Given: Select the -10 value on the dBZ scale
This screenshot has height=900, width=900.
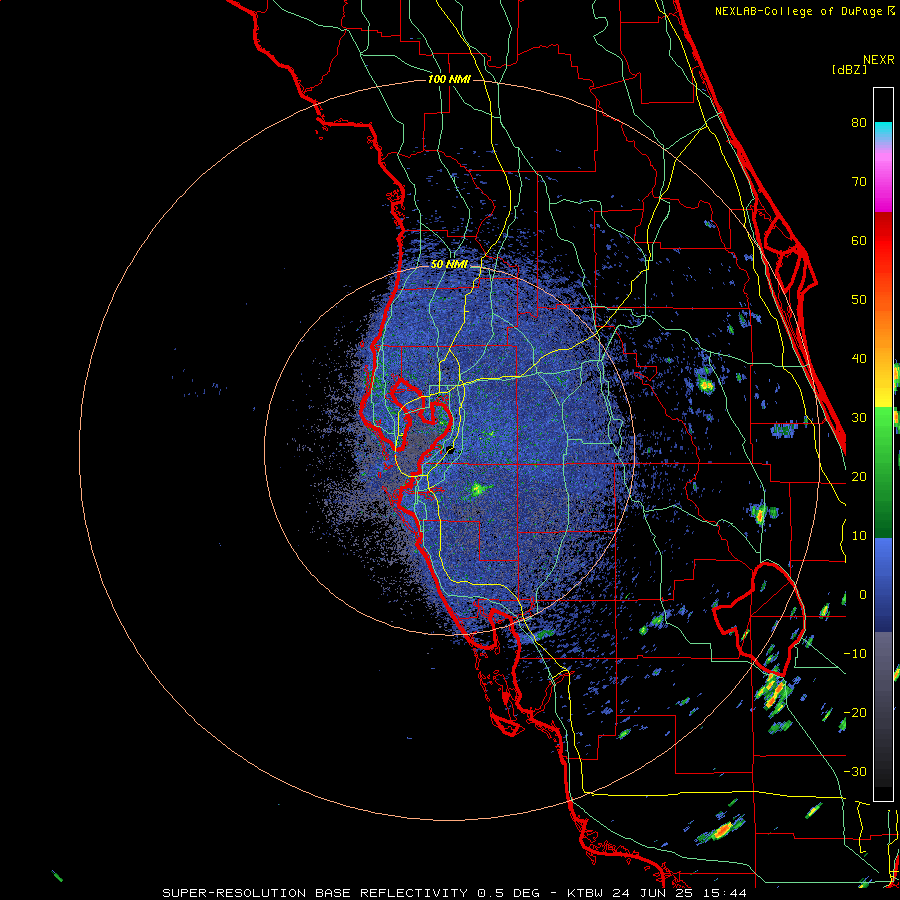Looking at the screenshot, I should [x=855, y=654].
